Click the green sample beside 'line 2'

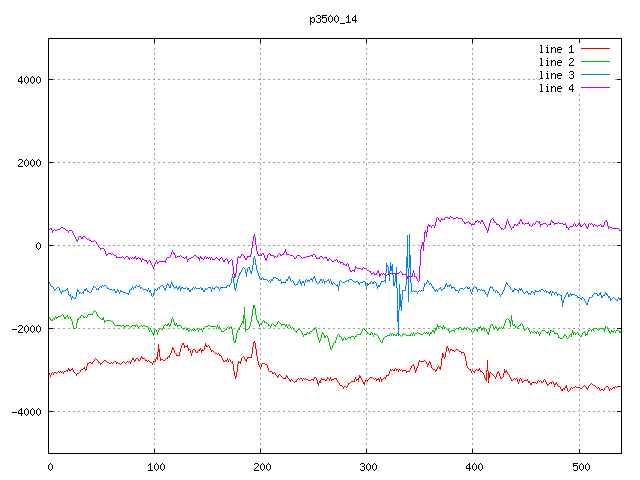[x=595, y=62]
